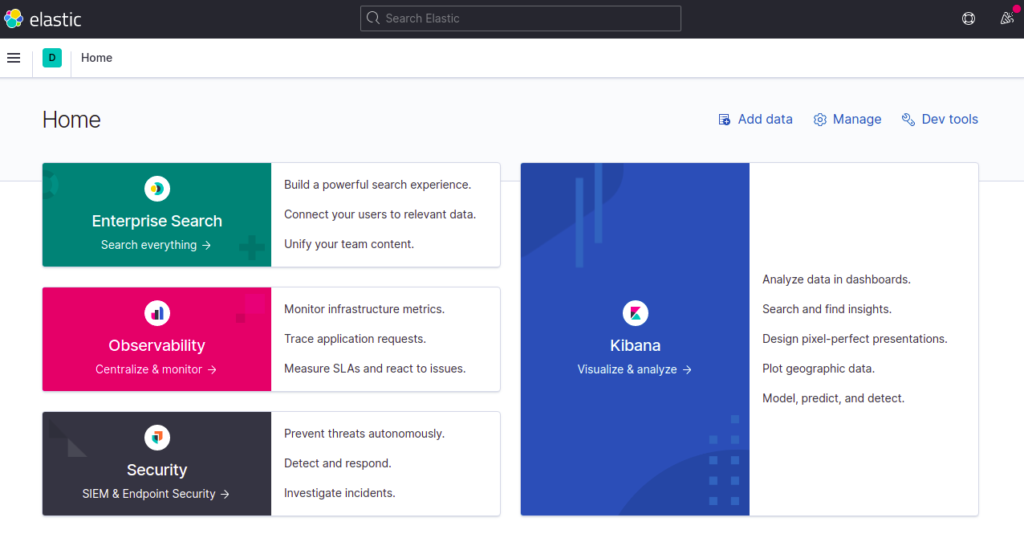Open the help menu lifebuoy icon
The width and height of the screenshot is (1024, 538).
click(x=968, y=19)
